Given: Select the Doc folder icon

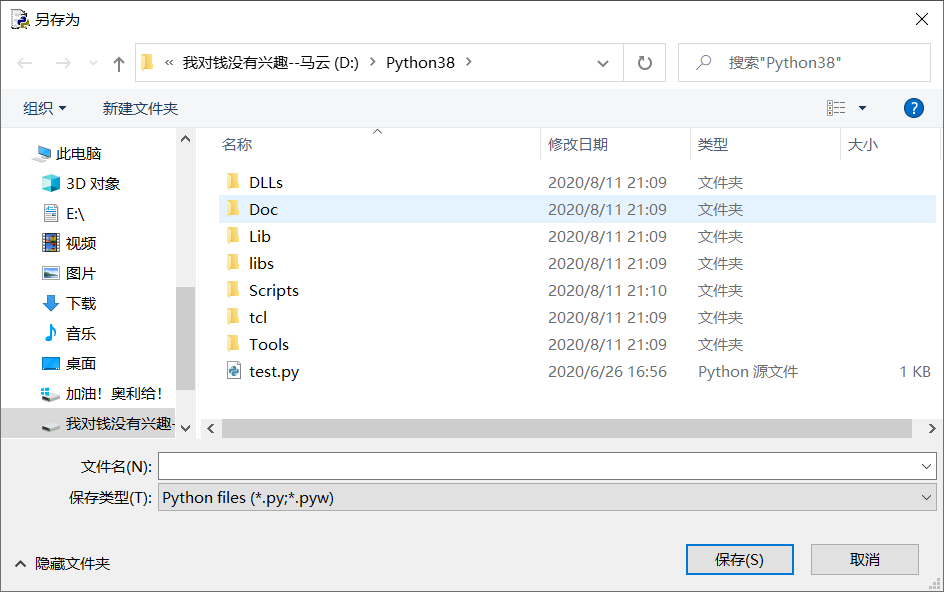Looking at the screenshot, I should [x=234, y=209].
